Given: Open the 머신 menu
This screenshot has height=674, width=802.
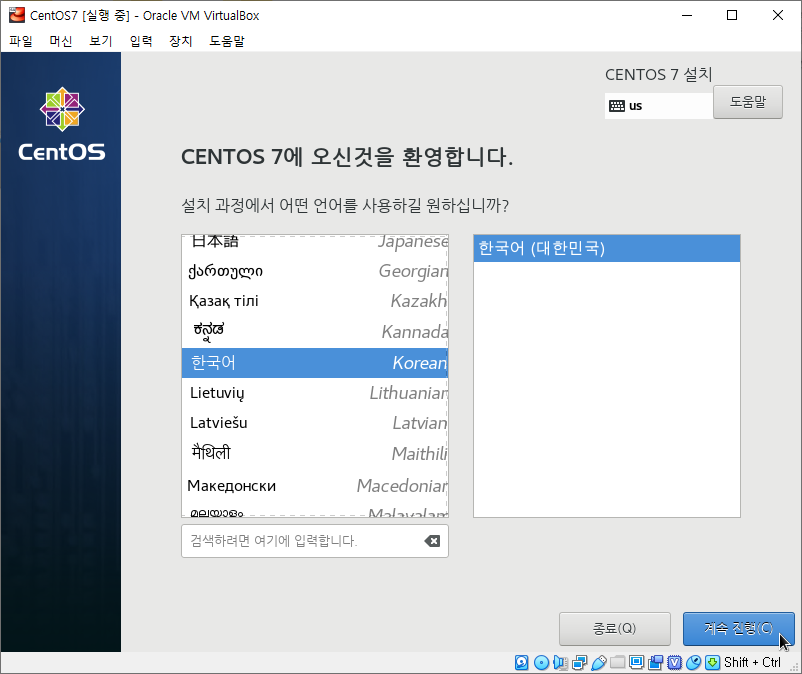Looking at the screenshot, I should 61,41.
